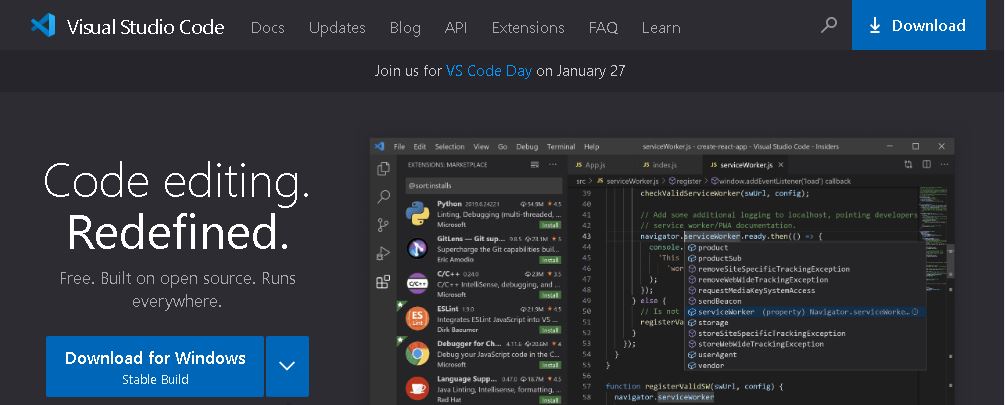This screenshot has width=1005, height=405.
Task: Expand the download options chevron button
Action: point(287,366)
